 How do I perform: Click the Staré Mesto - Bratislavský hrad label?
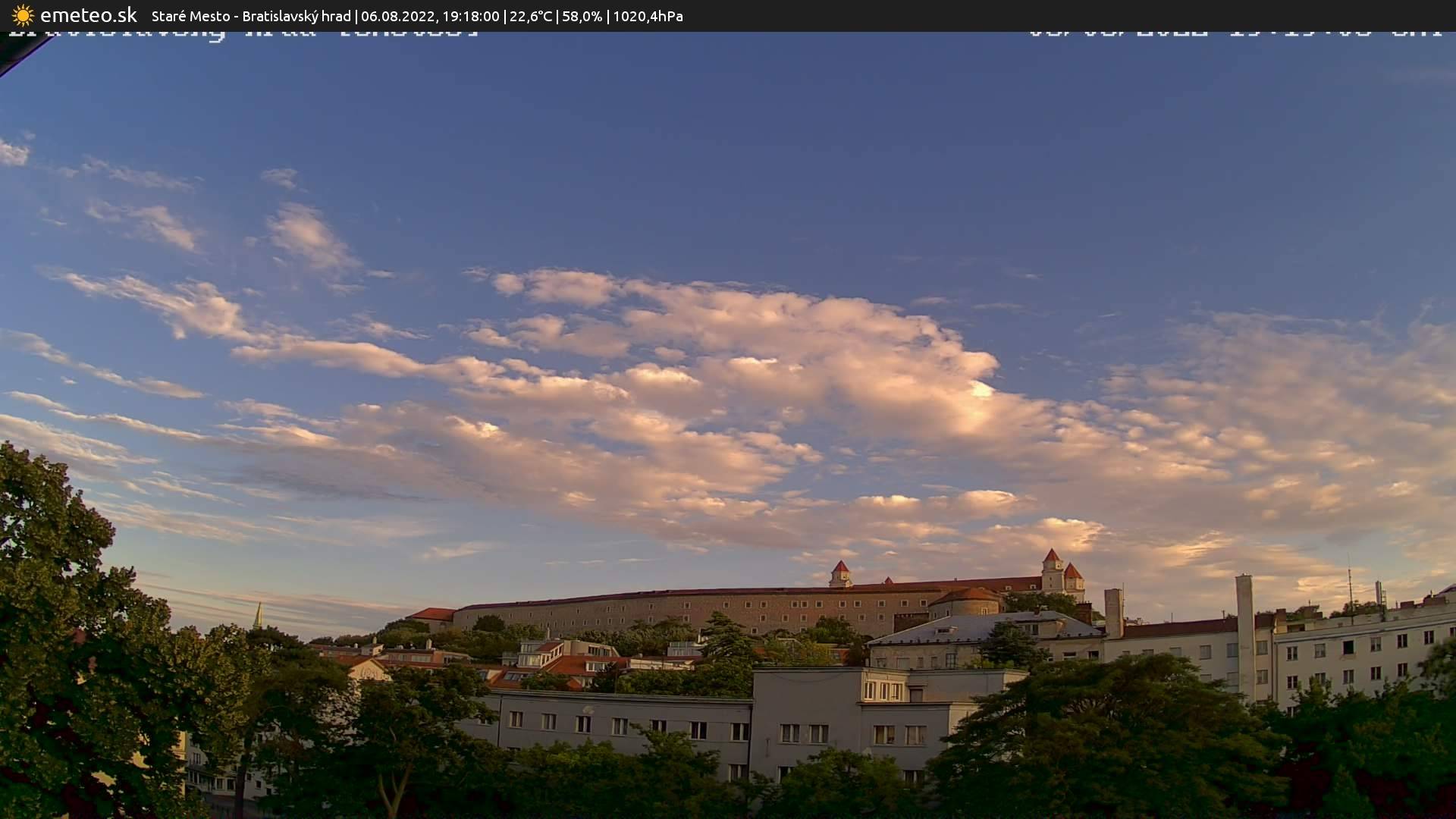[251, 16]
